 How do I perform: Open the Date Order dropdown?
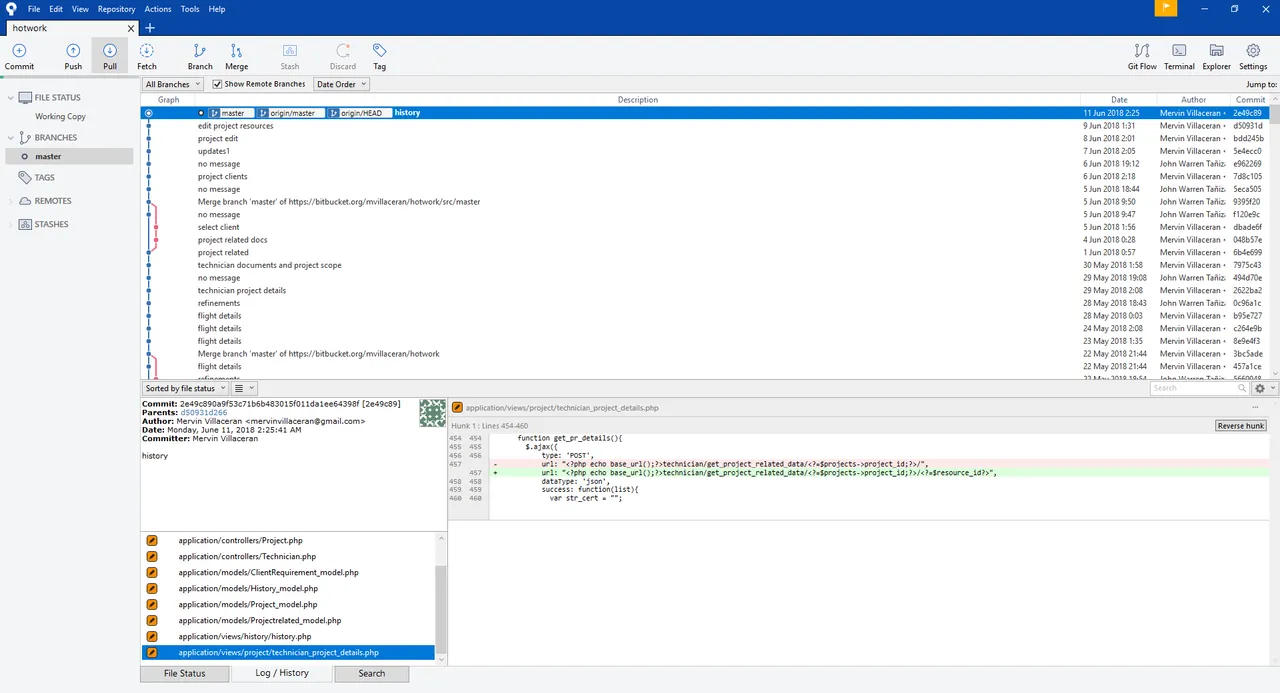(x=341, y=84)
